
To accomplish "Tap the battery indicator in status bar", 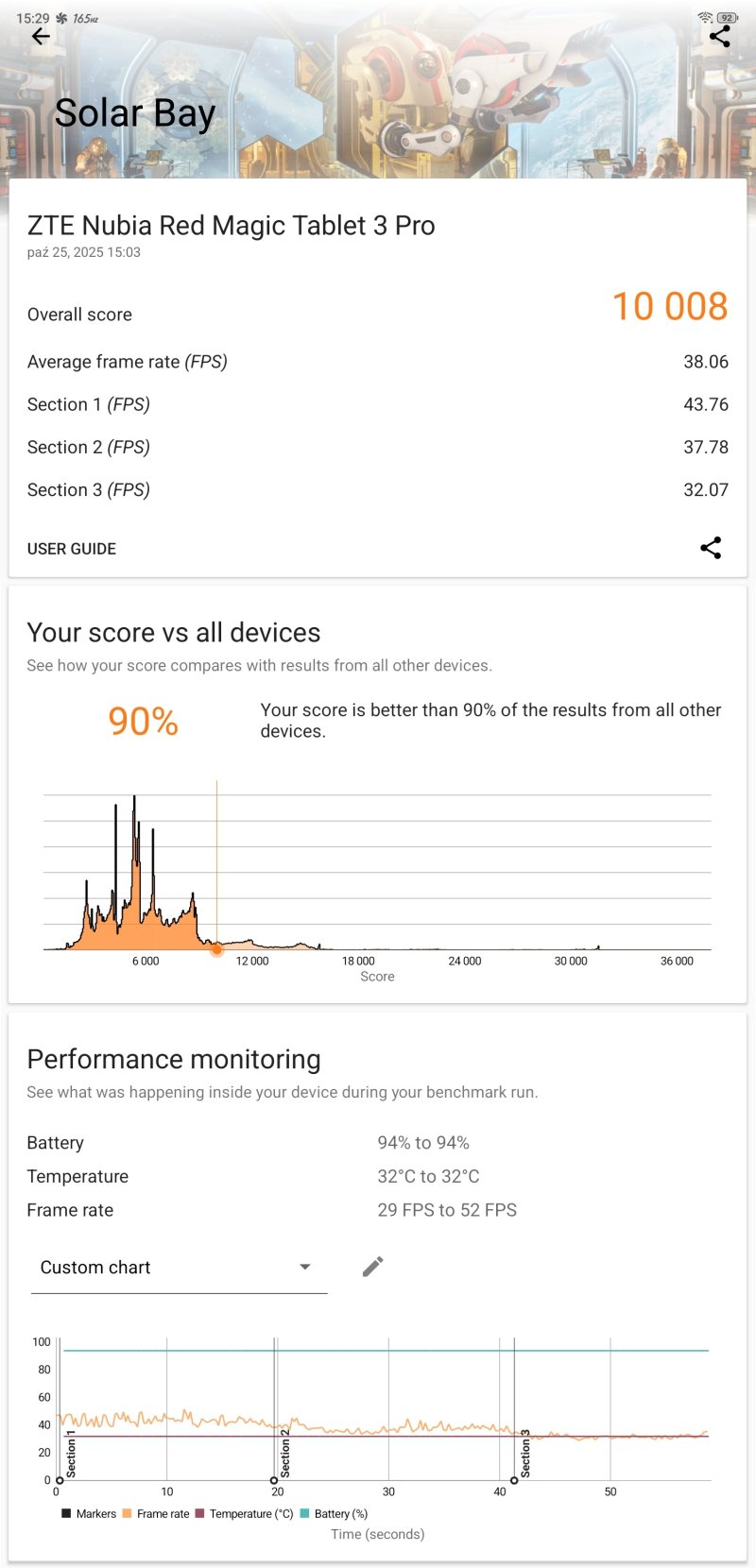I will (728, 18).
